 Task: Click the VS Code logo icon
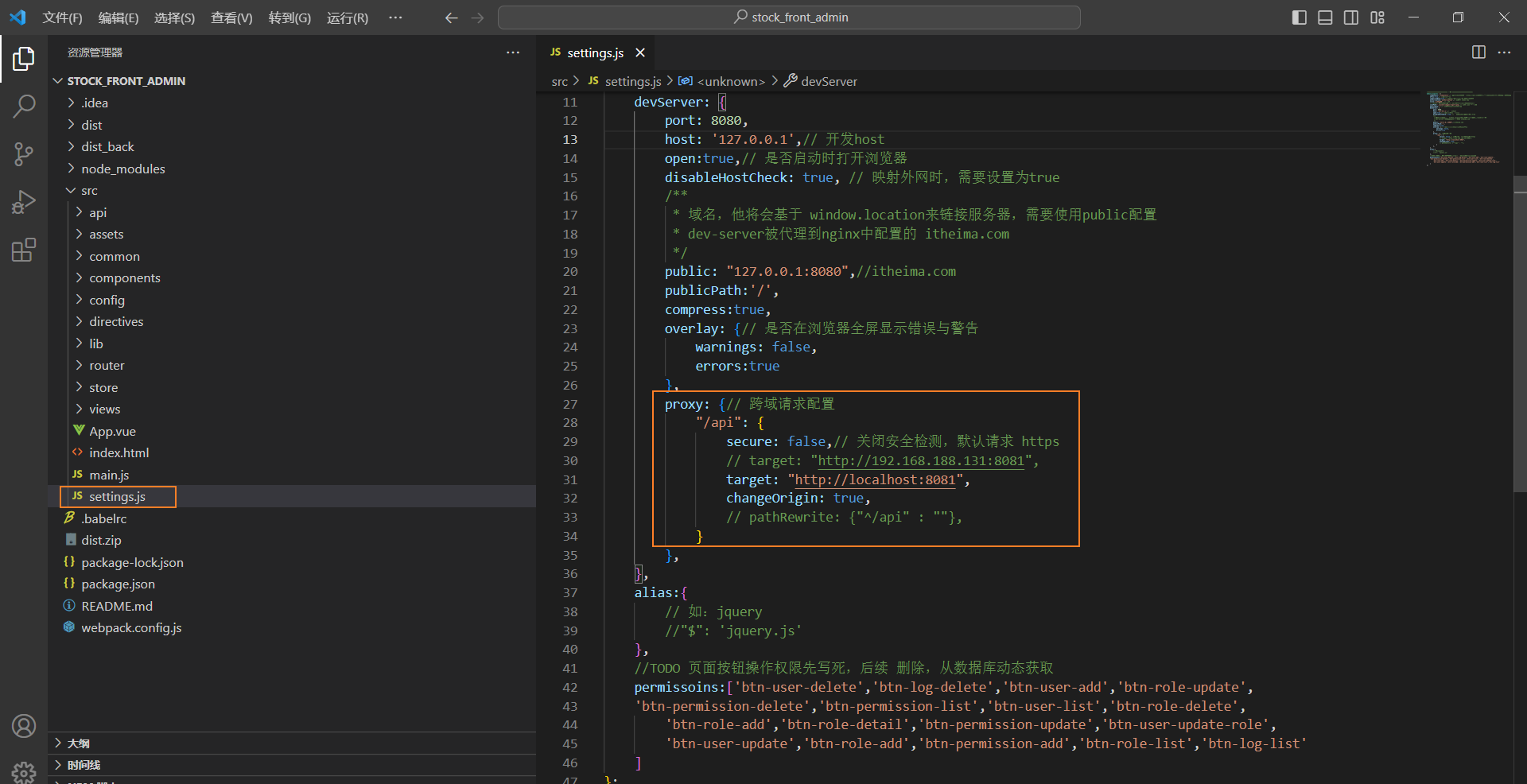(x=17, y=17)
